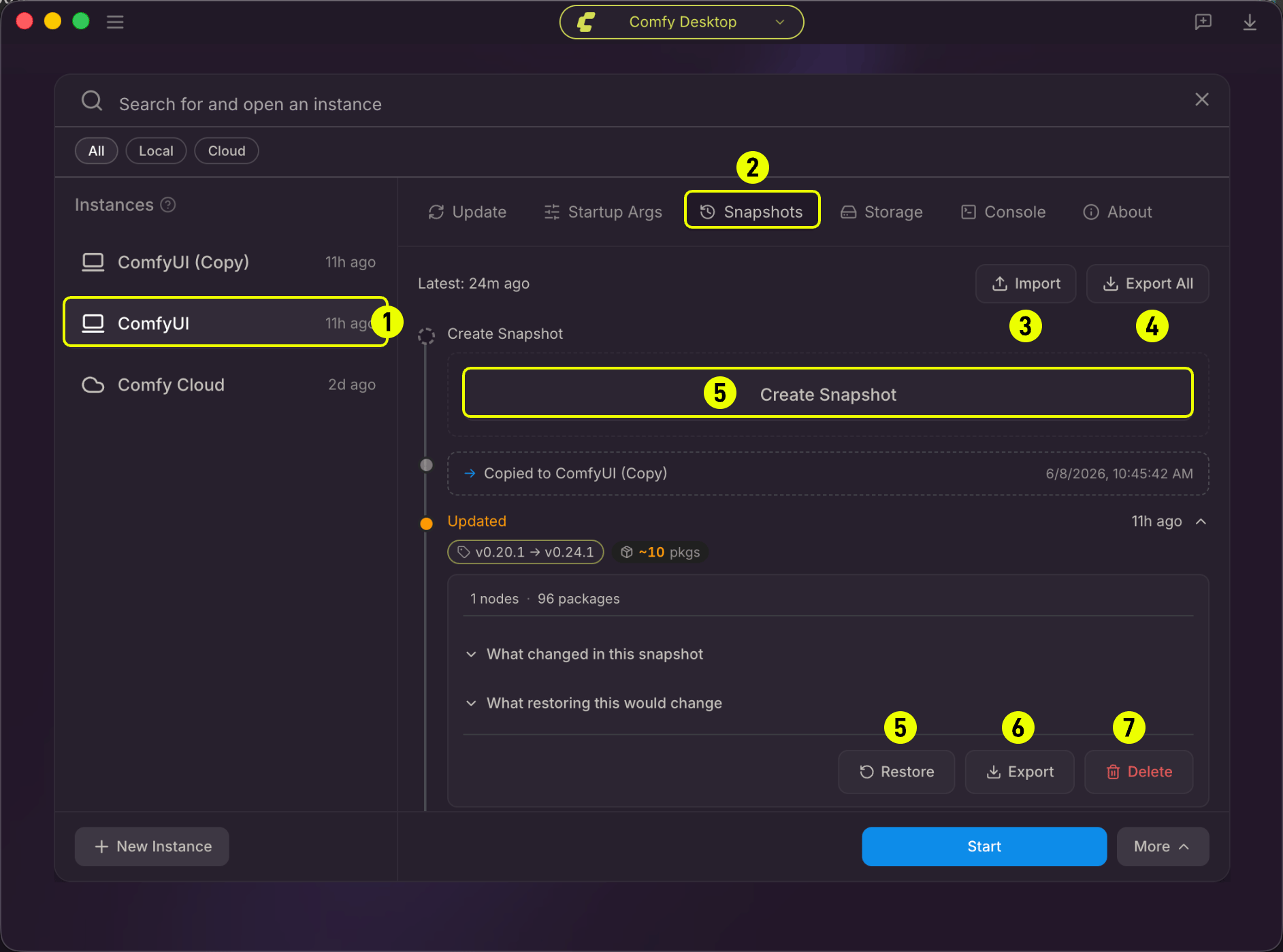Create a New Instance
This screenshot has height=952, width=1283.
pos(152,847)
